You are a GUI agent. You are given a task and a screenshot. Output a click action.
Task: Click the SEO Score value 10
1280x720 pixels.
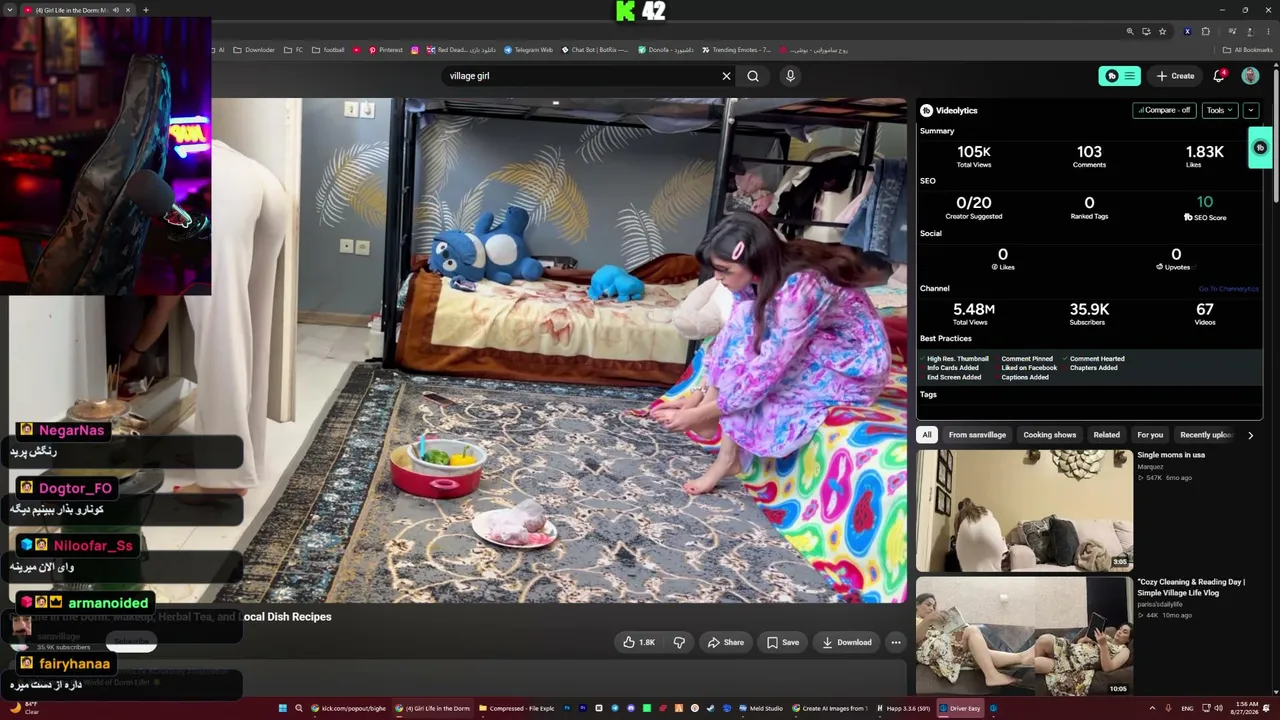(1204, 202)
